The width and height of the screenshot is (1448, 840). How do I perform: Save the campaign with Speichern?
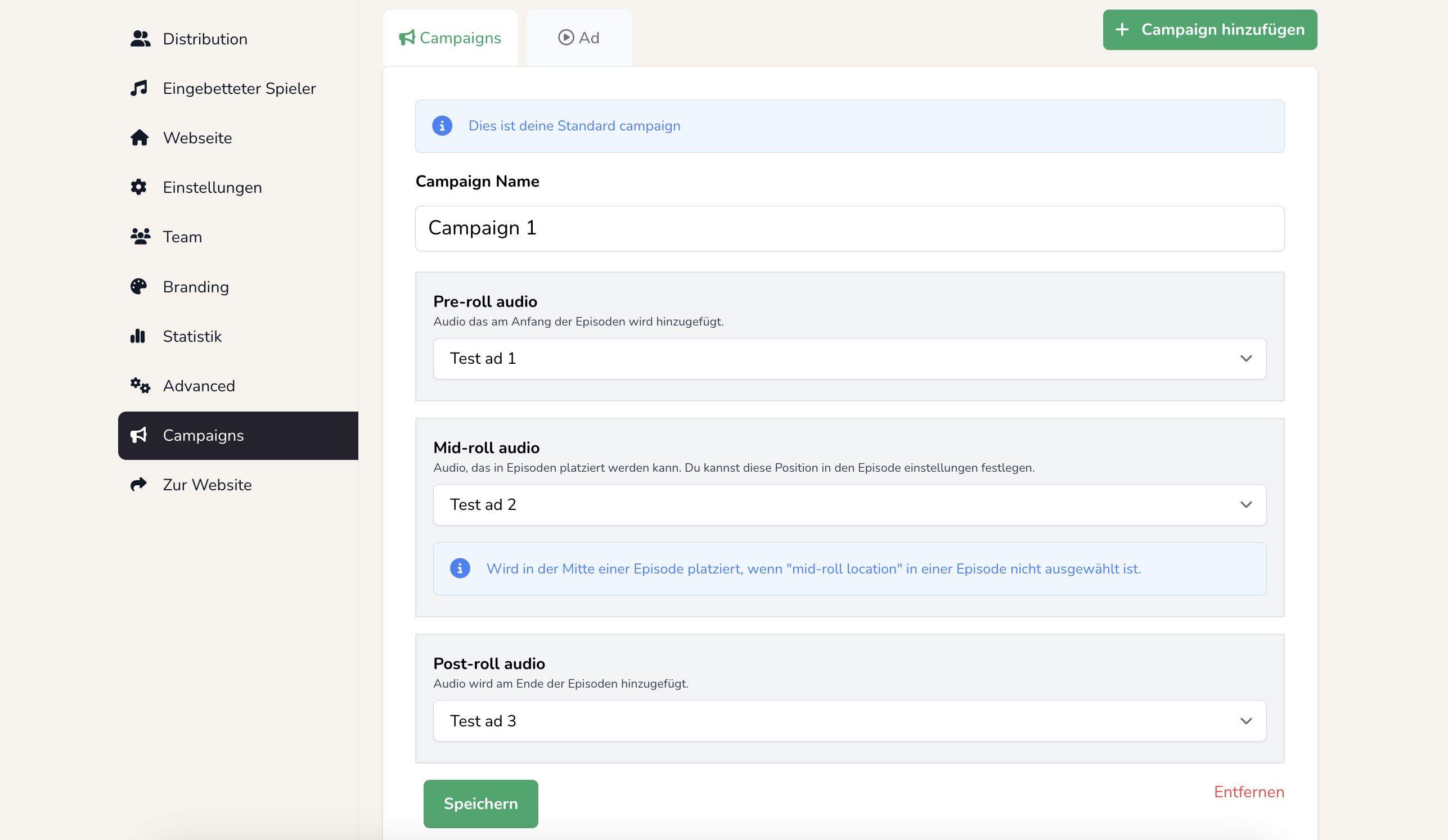pyautogui.click(x=480, y=804)
